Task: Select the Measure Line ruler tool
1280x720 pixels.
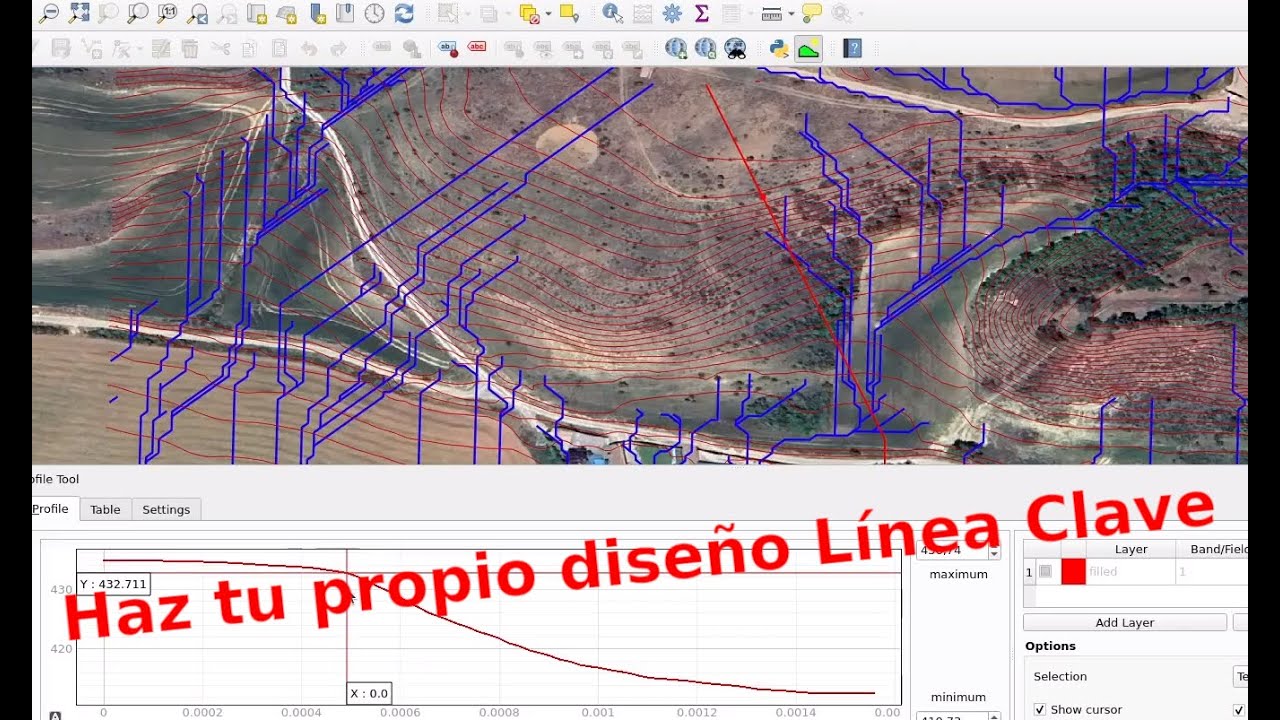Action: (x=771, y=13)
